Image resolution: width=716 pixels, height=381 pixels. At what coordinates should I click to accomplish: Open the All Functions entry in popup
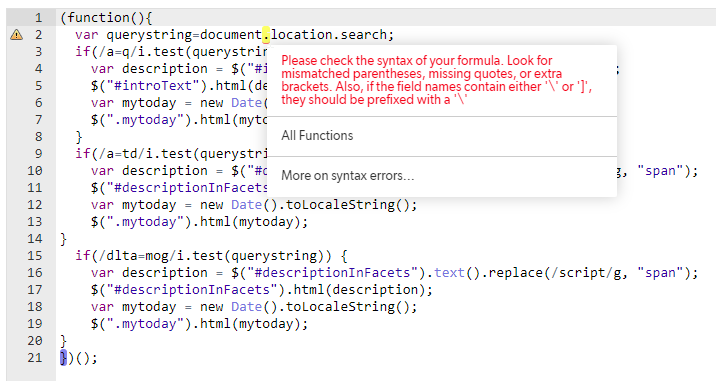pos(317,136)
